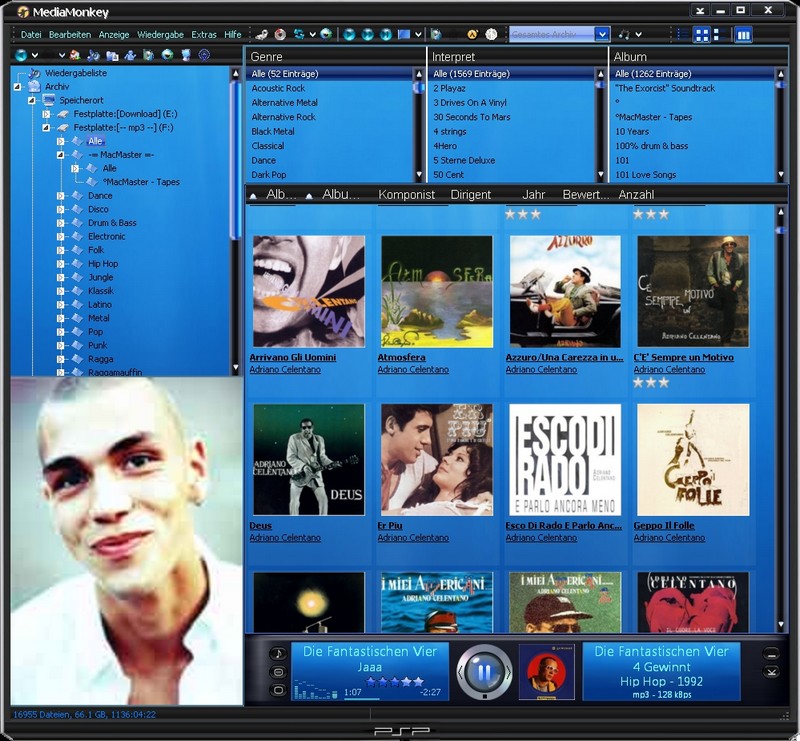This screenshot has height=741, width=800.
Task: Switch to detailed tiles view mode
Action: (719, 34)
